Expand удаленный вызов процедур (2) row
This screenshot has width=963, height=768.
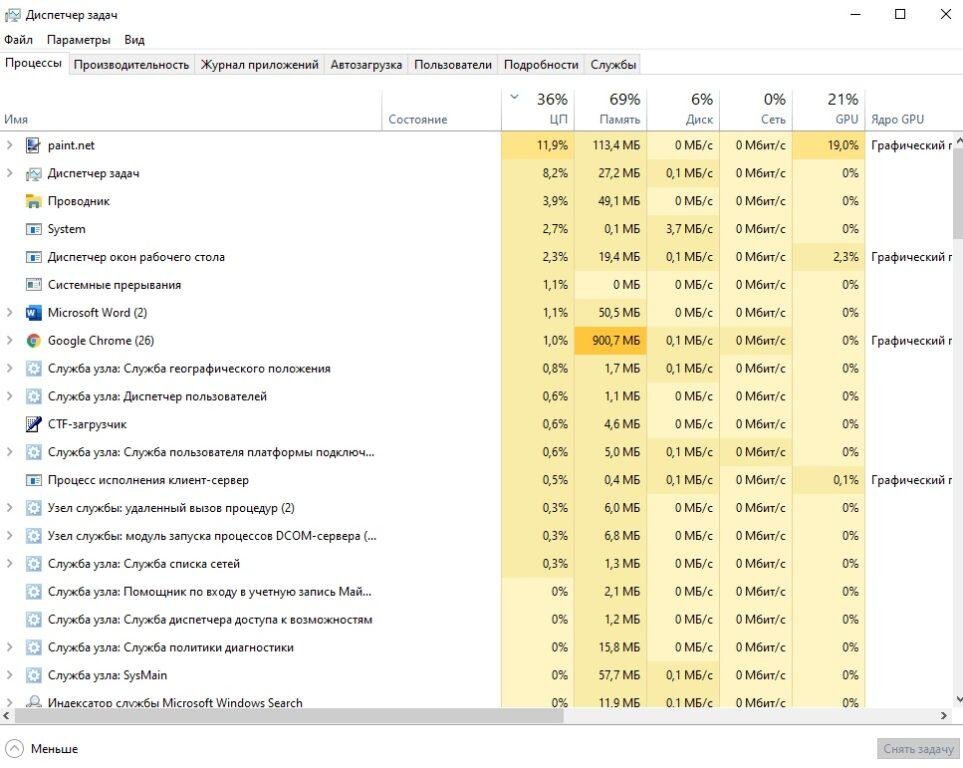[9, 508]
